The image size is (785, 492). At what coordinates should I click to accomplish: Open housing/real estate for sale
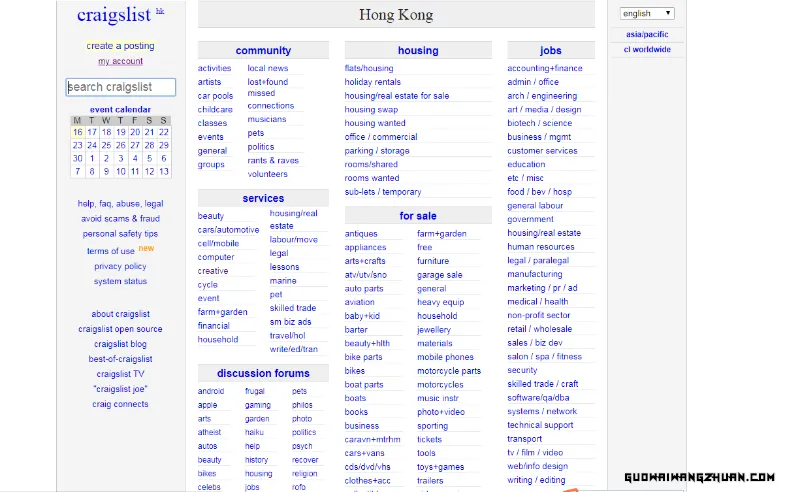[397, 96]
